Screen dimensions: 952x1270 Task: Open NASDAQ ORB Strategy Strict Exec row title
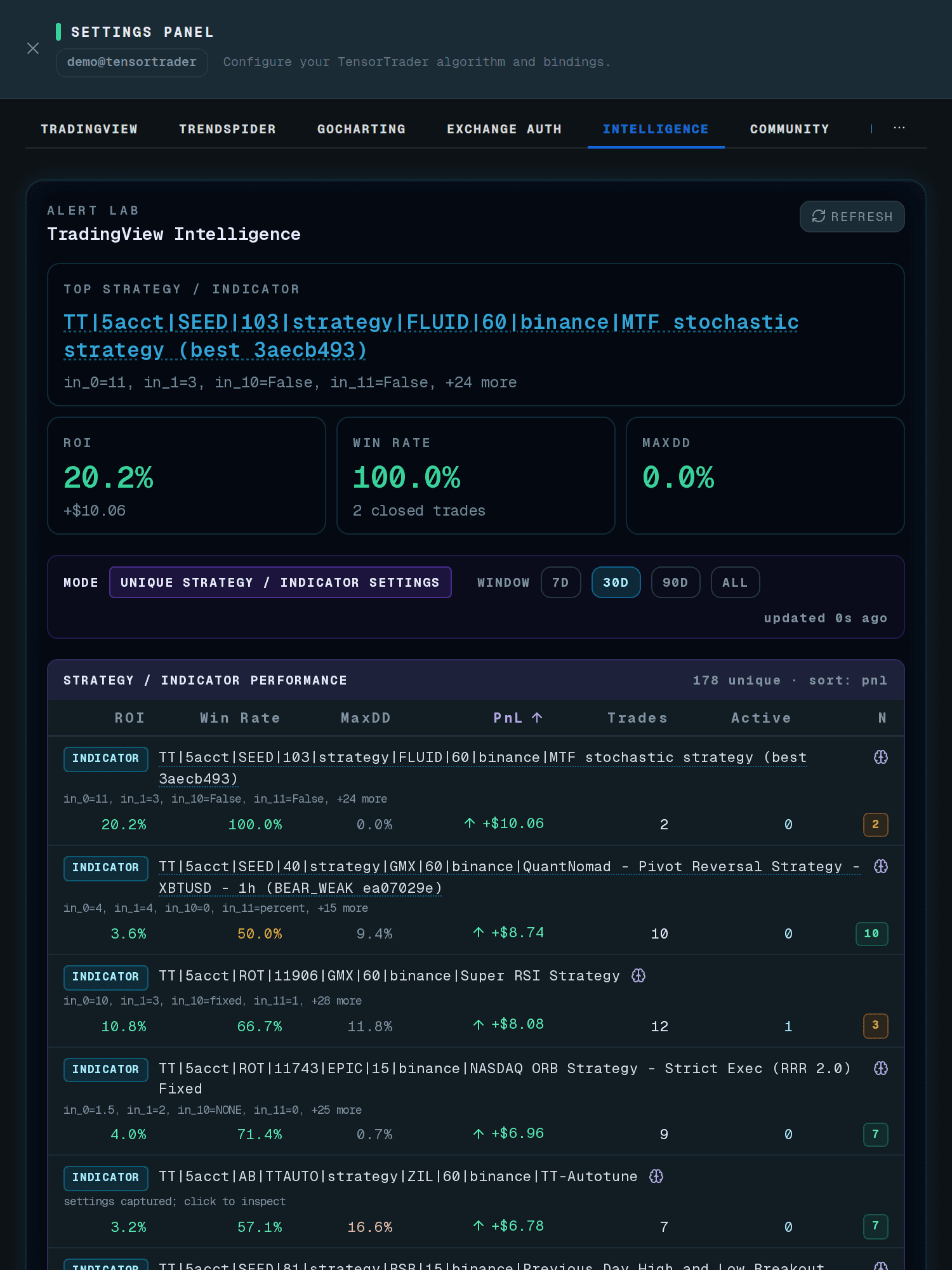(x=505, y=1078)
